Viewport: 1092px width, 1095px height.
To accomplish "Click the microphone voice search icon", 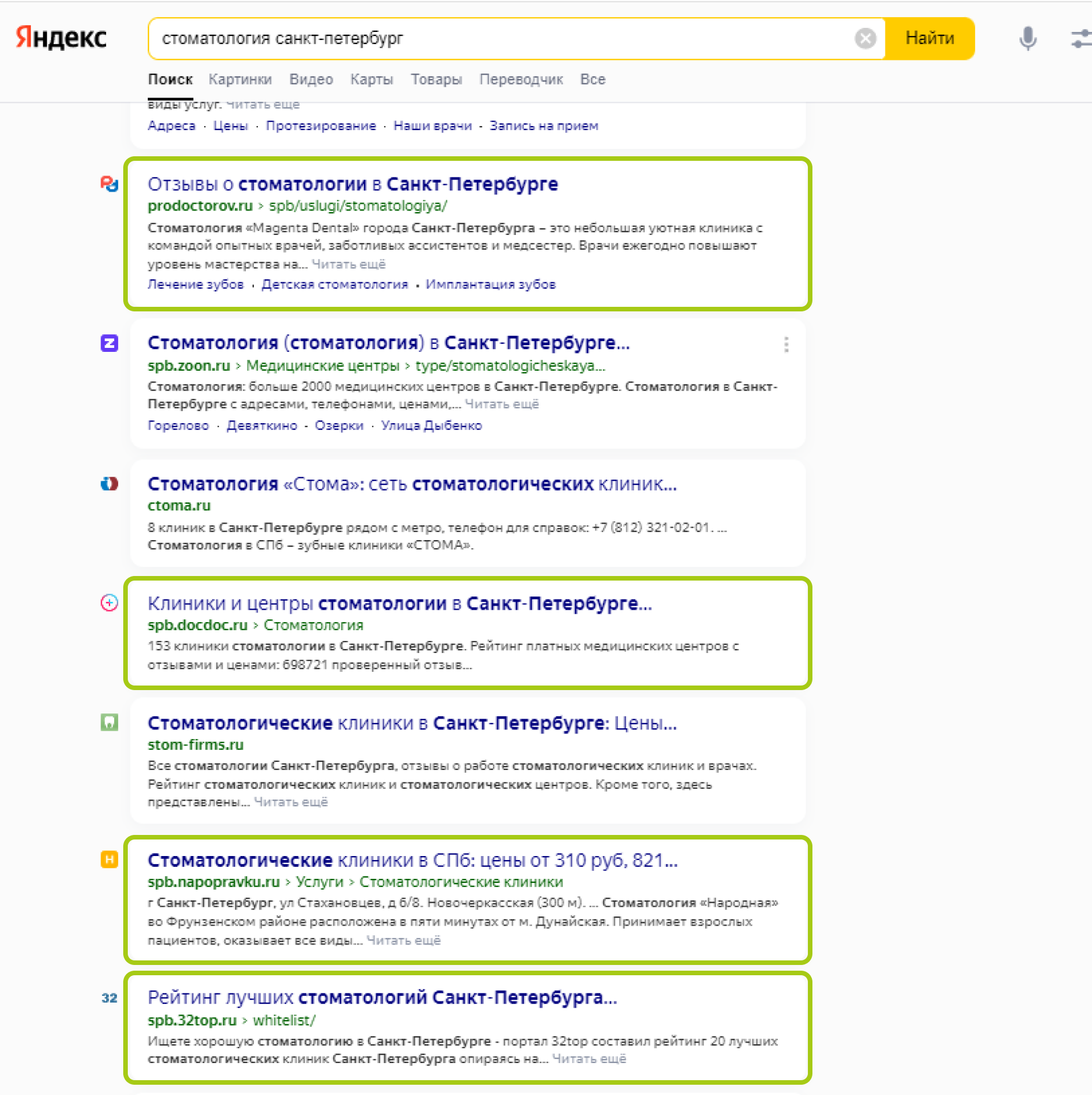I will pos(1027,39).
